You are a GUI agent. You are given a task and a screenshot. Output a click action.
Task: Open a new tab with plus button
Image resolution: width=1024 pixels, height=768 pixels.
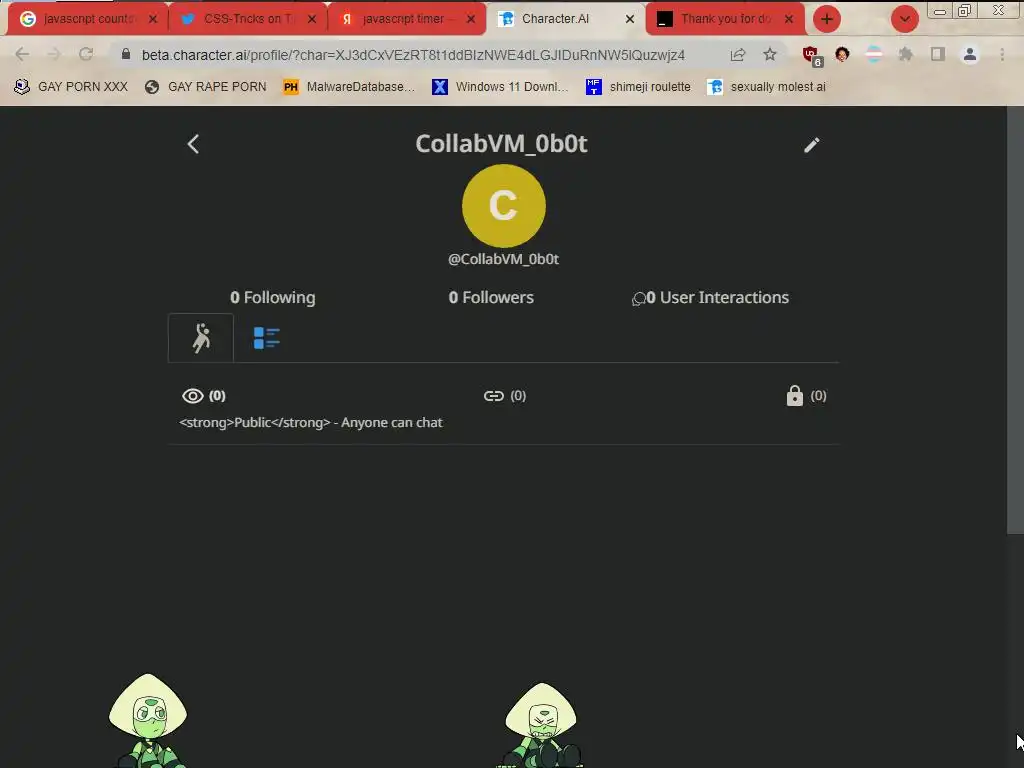(x=827, y=19)
